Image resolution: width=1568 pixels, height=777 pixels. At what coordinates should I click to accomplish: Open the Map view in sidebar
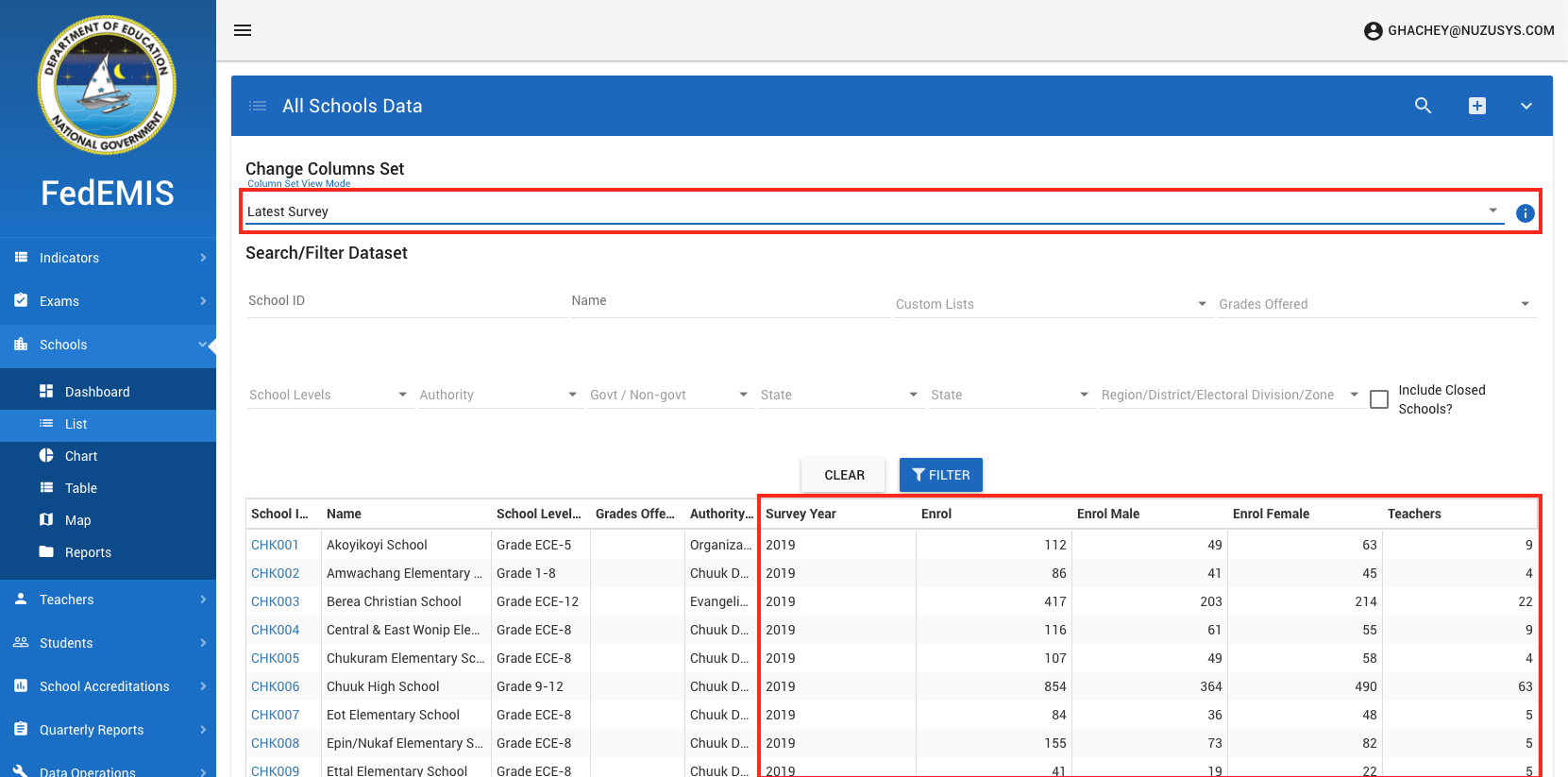tap(77, 520)
